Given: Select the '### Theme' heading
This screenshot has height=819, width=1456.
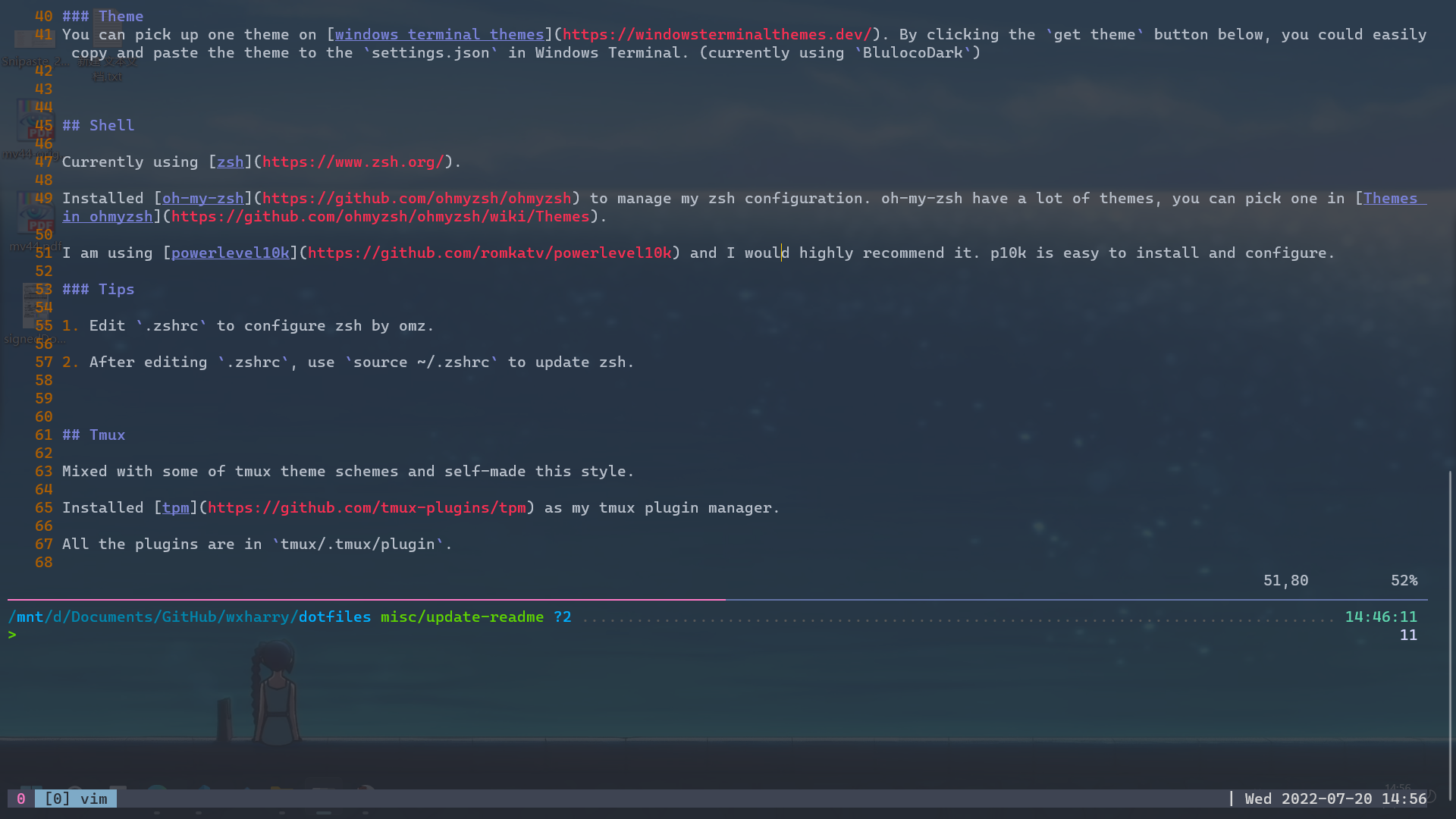Looking at the screenshot, I should pos(103,17).
